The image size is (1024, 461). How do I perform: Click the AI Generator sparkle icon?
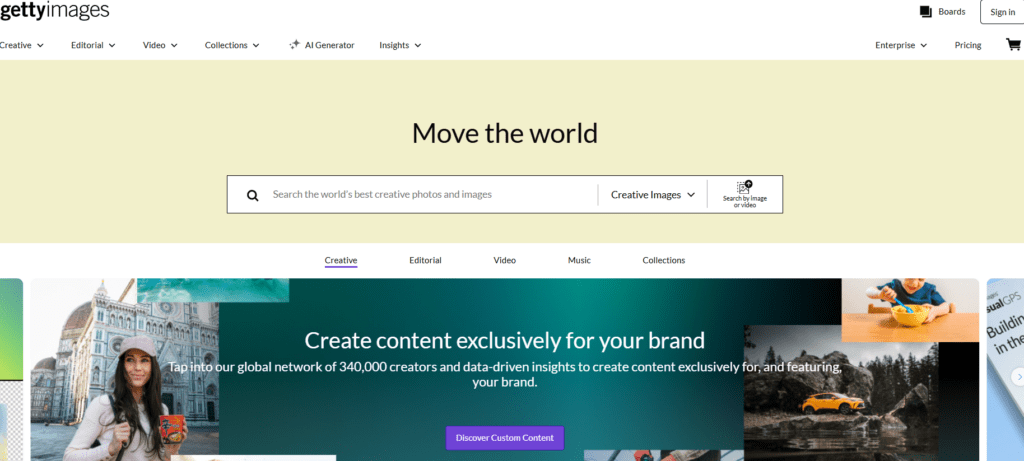[x=294, y=45]
